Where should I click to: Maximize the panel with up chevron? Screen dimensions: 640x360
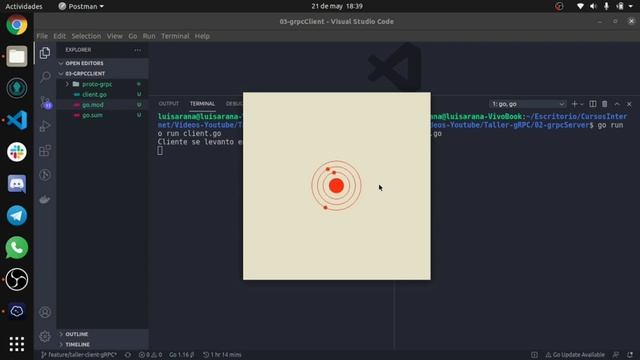(x=617, y=104)
